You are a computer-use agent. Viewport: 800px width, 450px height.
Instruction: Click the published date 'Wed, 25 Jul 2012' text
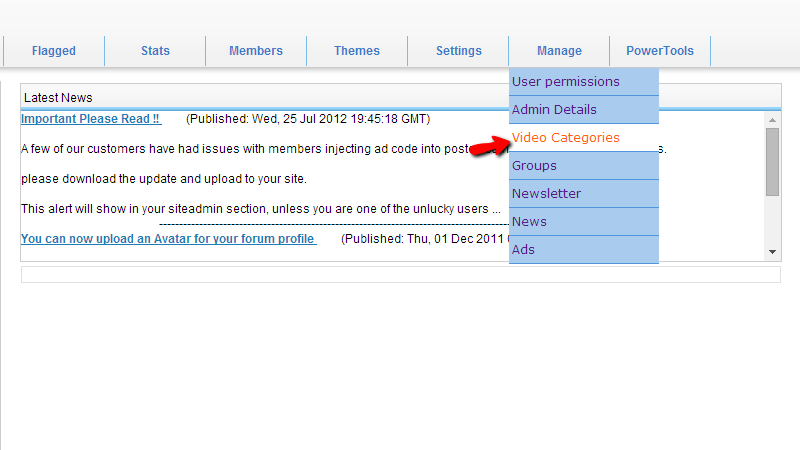[308, 119]
